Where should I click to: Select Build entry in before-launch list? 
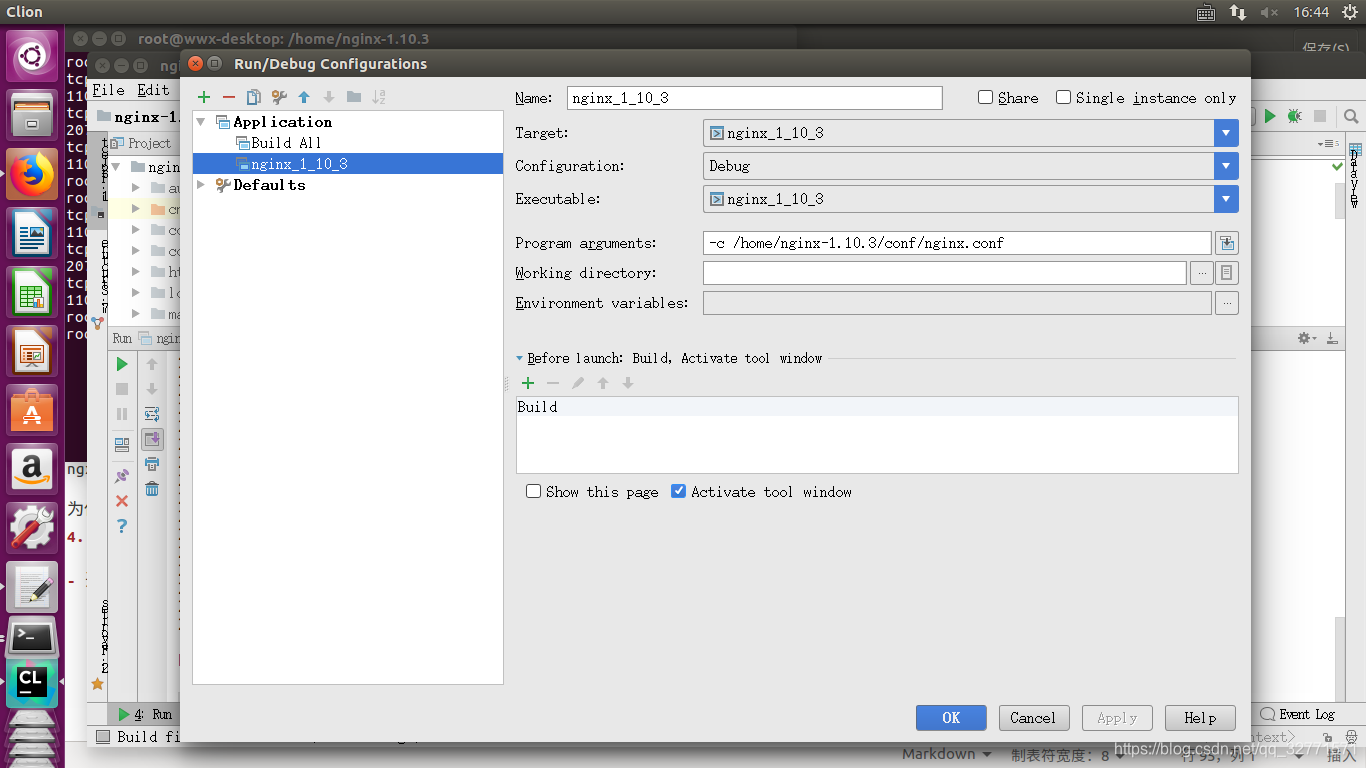[x=877, y=407]
